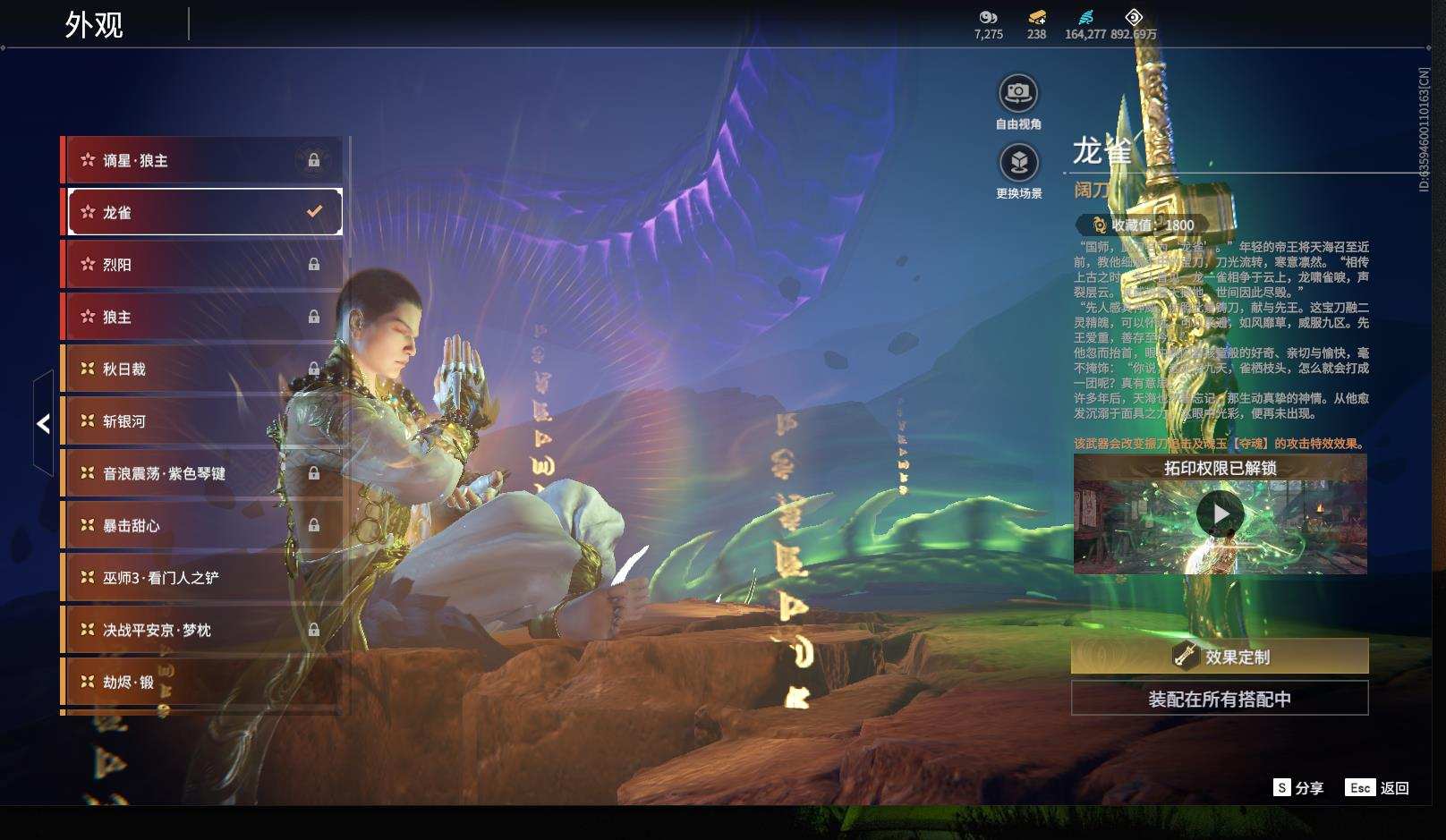
Task: Click the lock icon on 狼主
Action: (314, 317)
